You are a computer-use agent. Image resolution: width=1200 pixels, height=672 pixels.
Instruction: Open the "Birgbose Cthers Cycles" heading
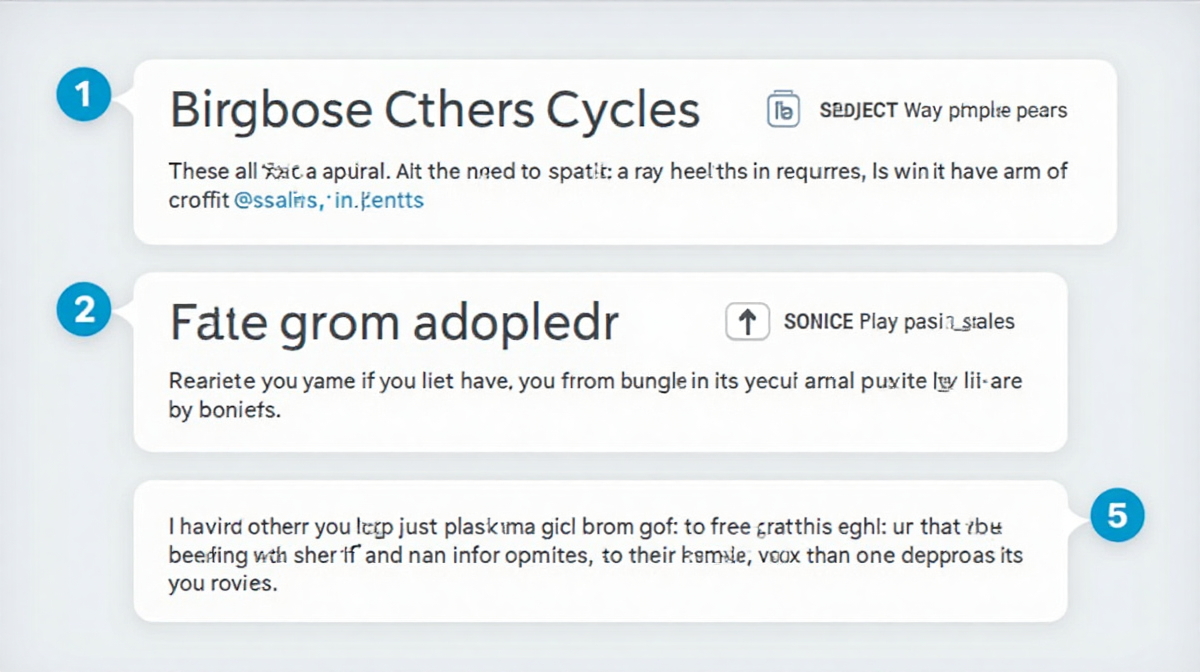(x=434, y=110)
